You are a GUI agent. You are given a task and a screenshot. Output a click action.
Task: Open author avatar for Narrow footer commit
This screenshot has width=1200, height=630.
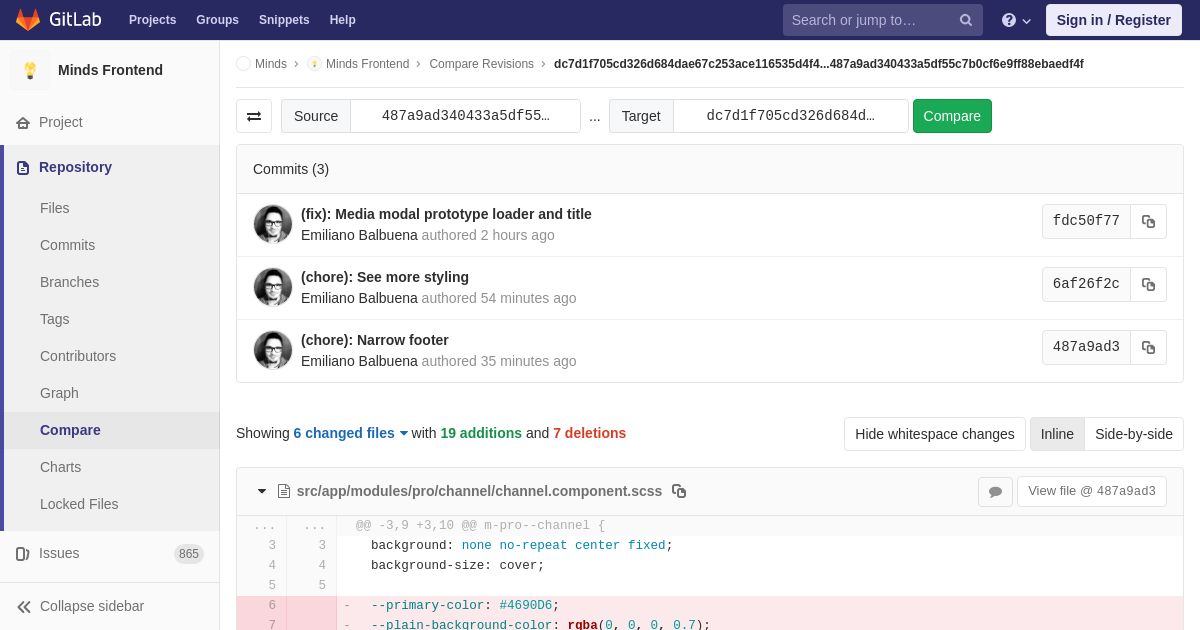273,350
